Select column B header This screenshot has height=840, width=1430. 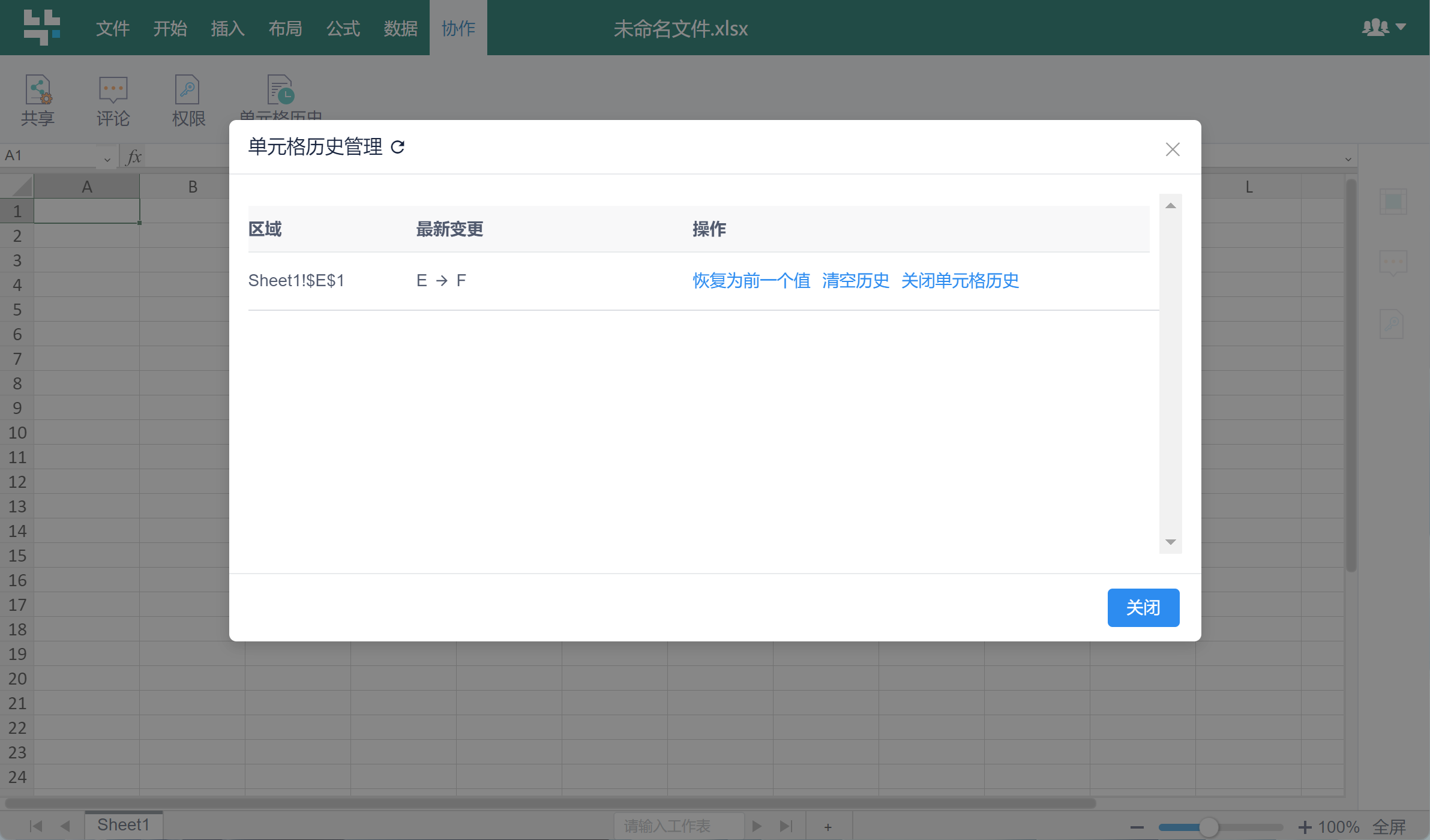193,187
